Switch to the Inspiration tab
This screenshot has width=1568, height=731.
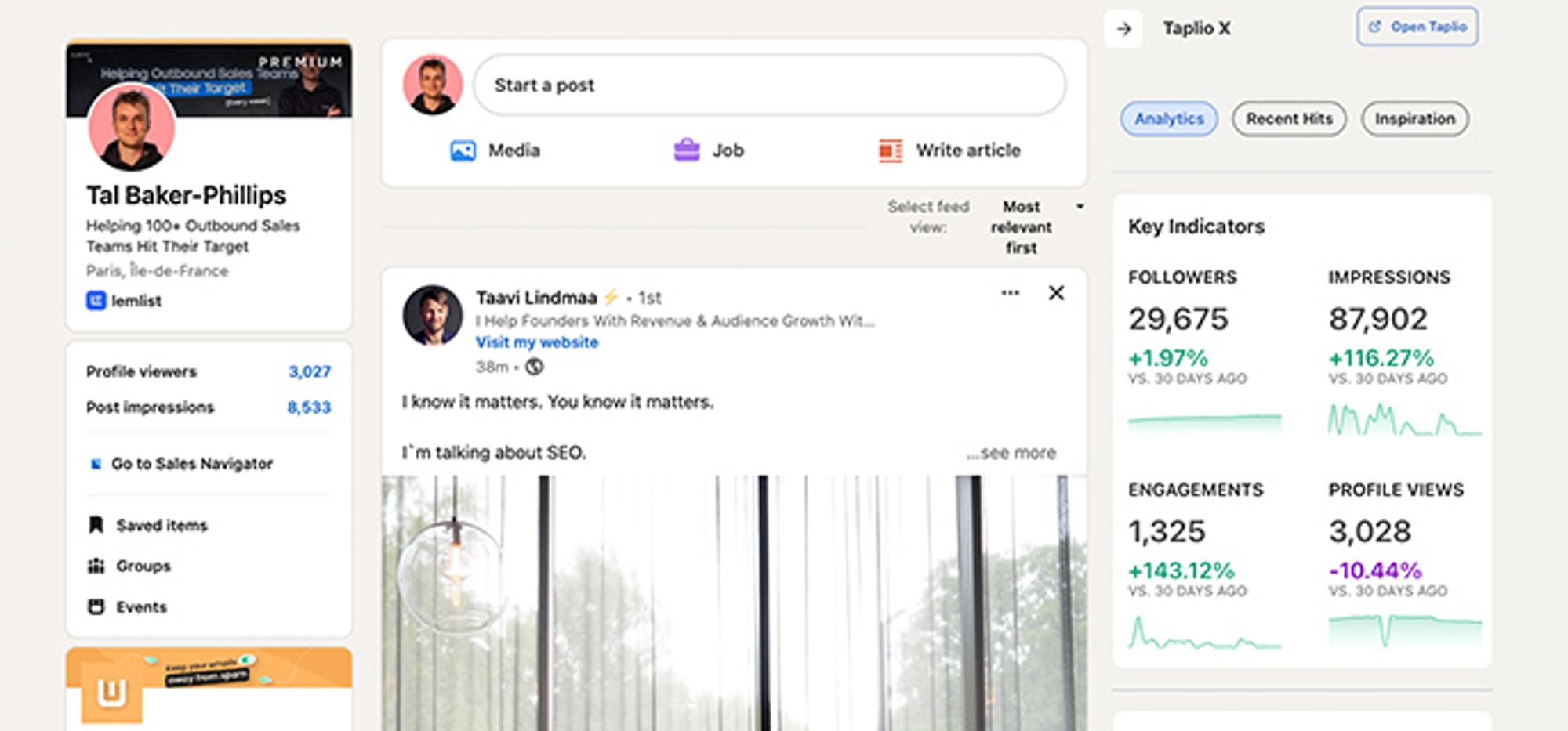1414,119
